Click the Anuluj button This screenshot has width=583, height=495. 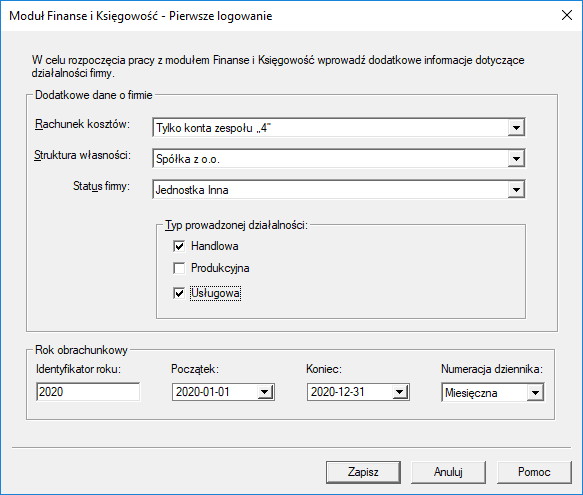pos(448,472)
